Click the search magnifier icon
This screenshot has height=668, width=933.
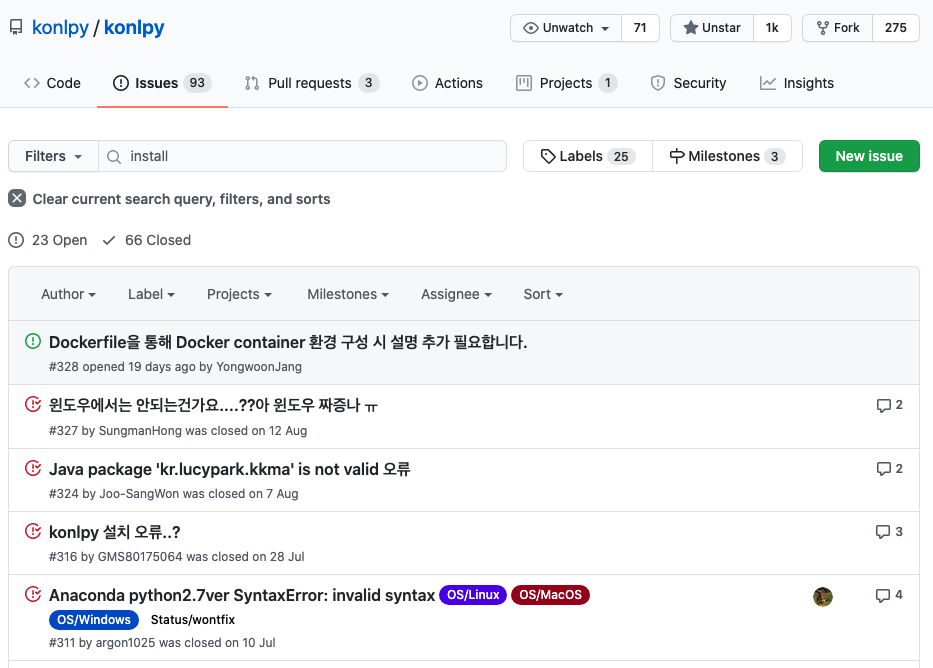coord(114,156)
